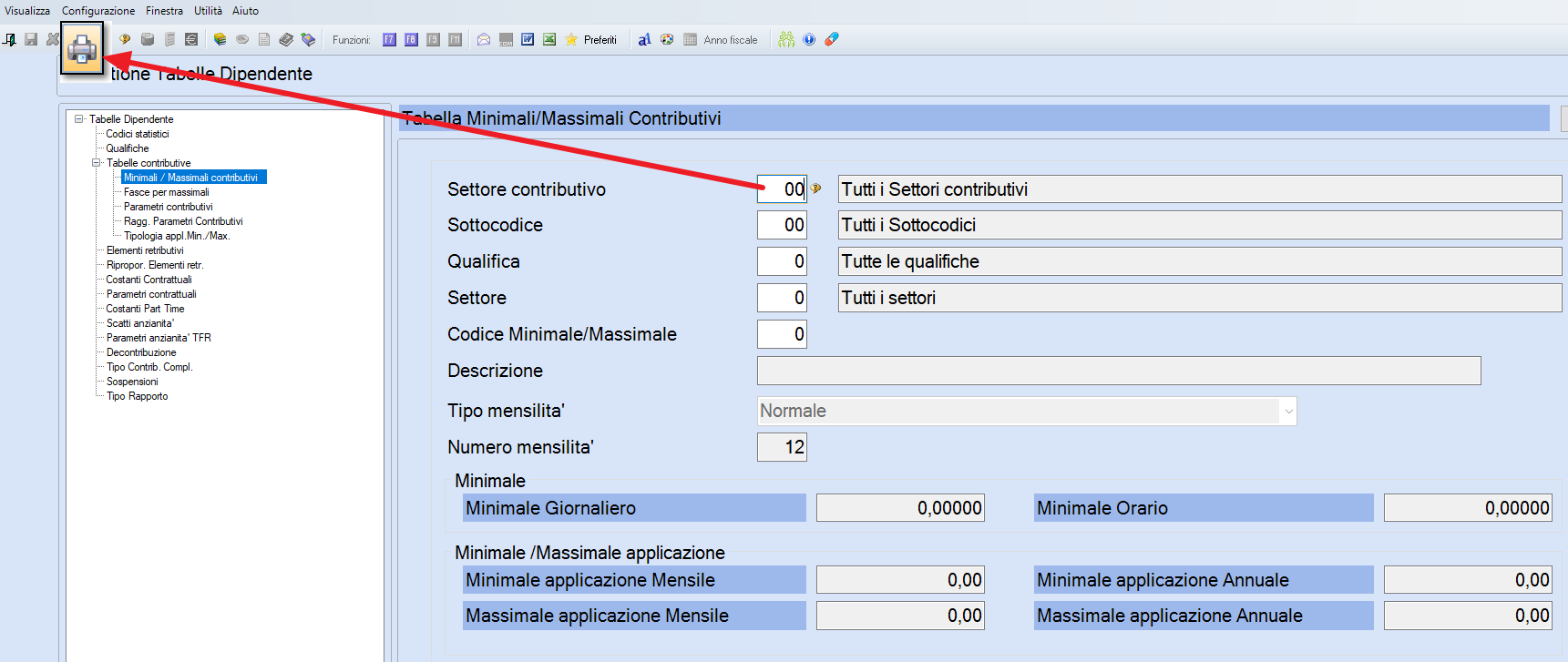Viewport: 1568px width, 662px height.
Task: Select Costanti Part Time tree item
Action: [x=146, y=309]
